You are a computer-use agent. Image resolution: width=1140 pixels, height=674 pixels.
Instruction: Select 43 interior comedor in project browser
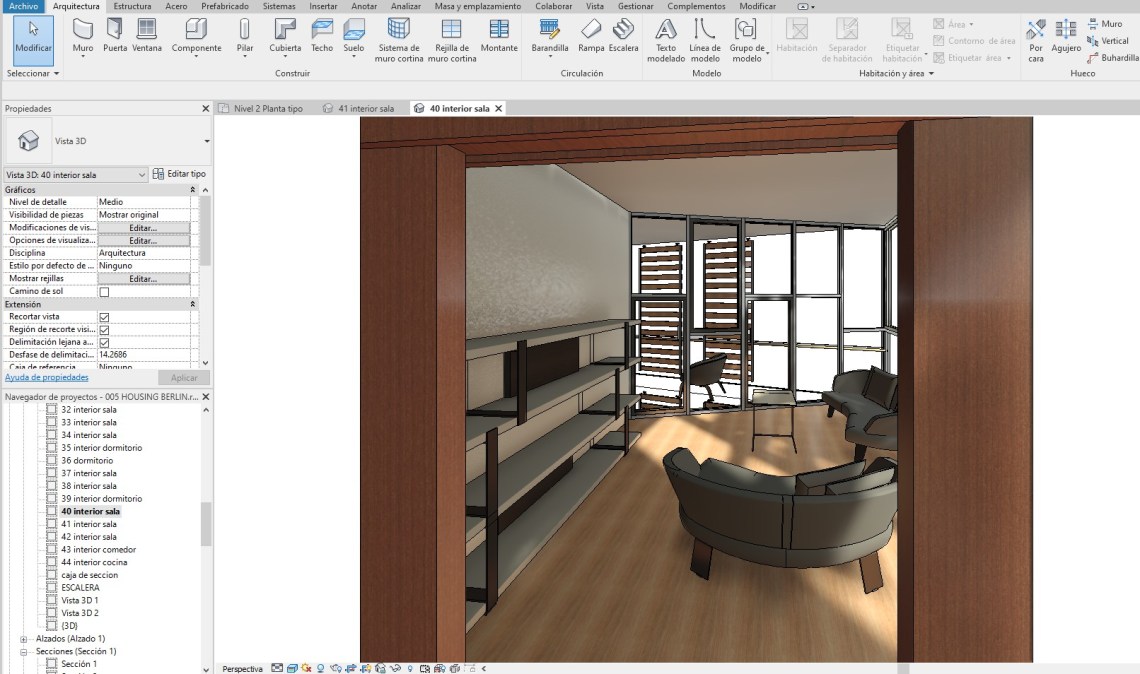coord(98,549)
